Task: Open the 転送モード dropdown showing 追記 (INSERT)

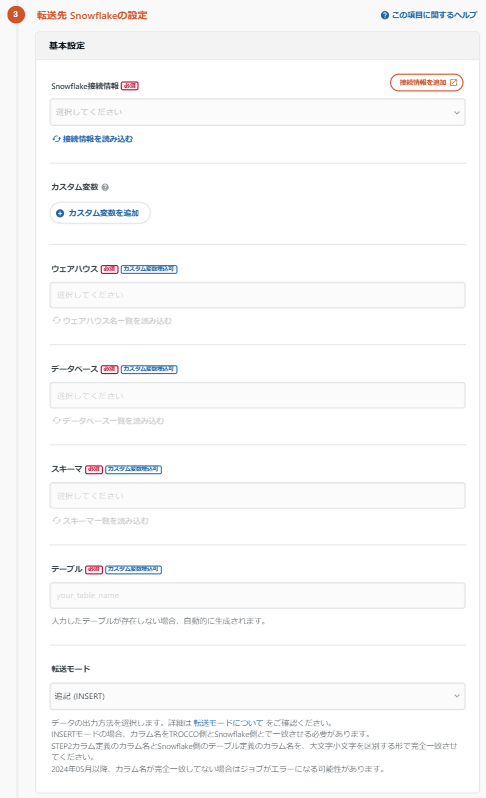Action: (258, 696)
